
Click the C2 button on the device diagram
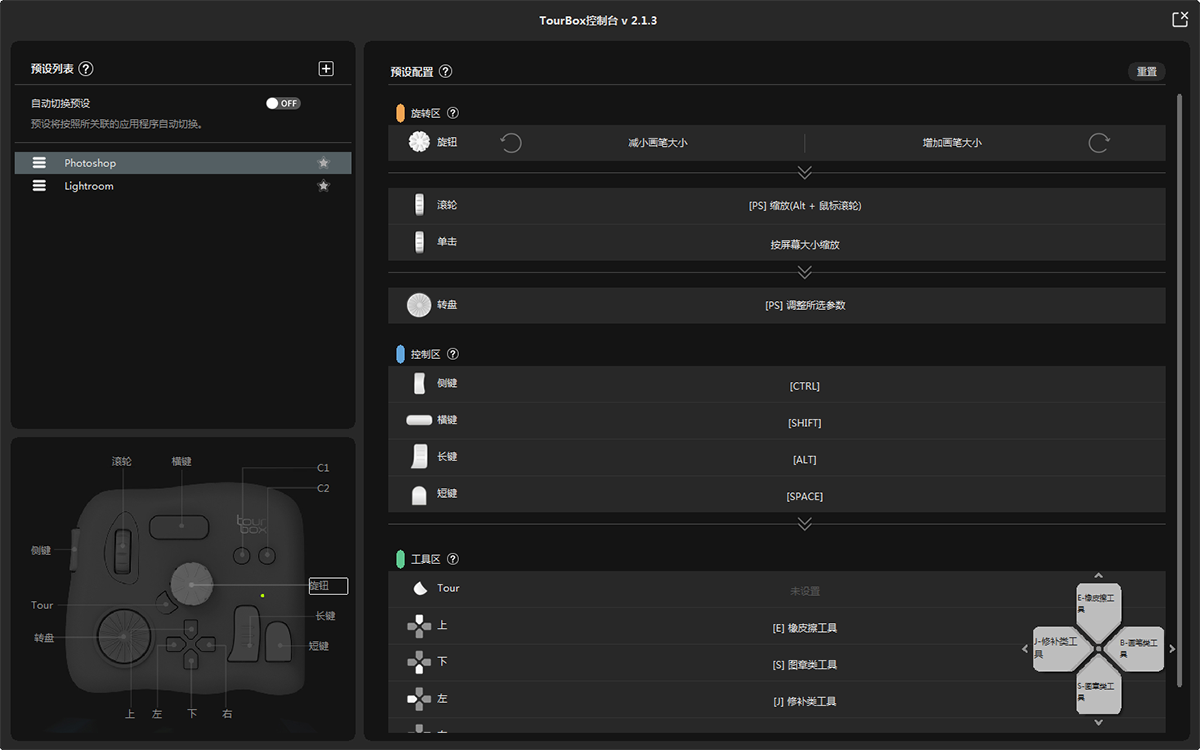(267, 555)
